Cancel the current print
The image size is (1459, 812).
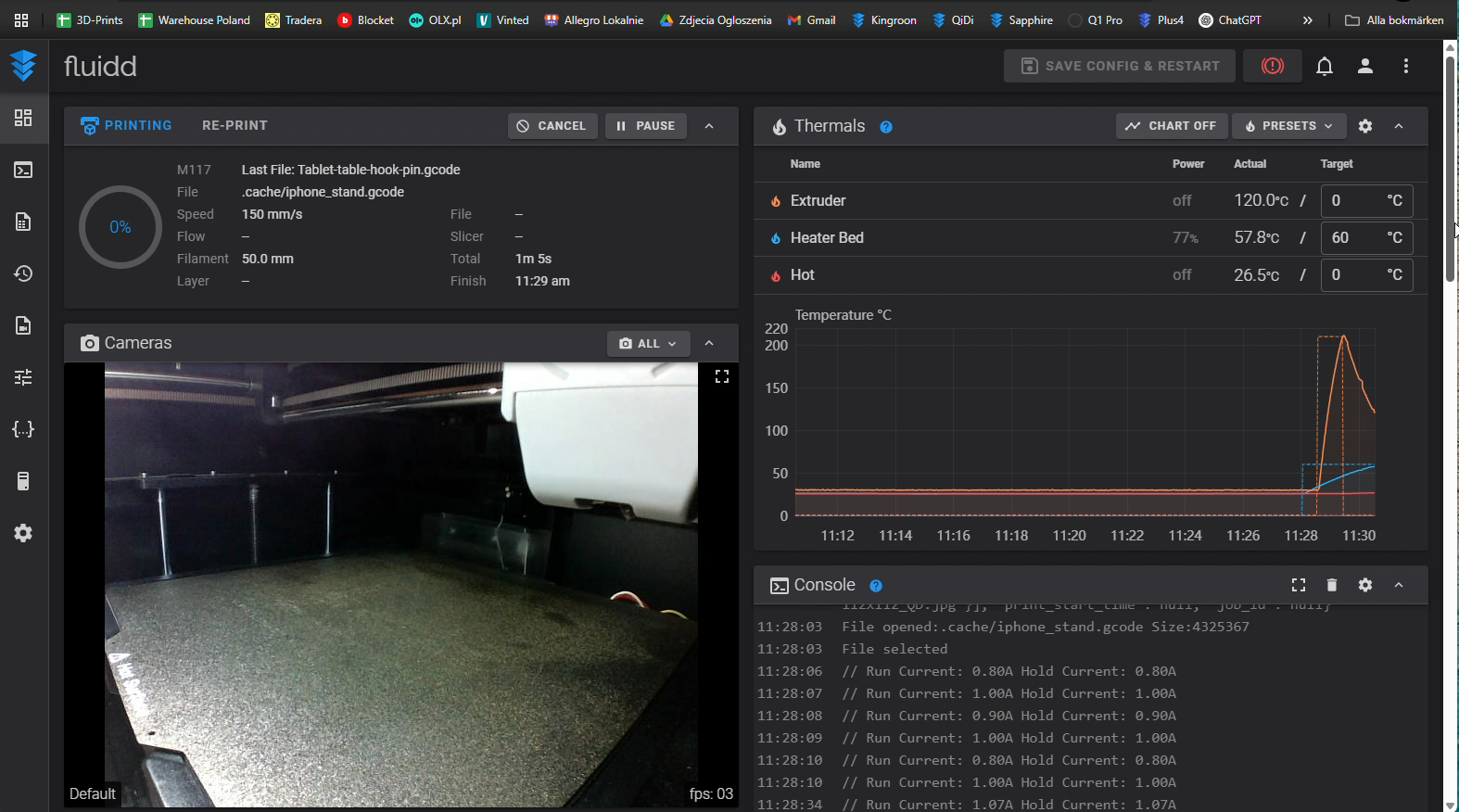[x=552, y=126]
